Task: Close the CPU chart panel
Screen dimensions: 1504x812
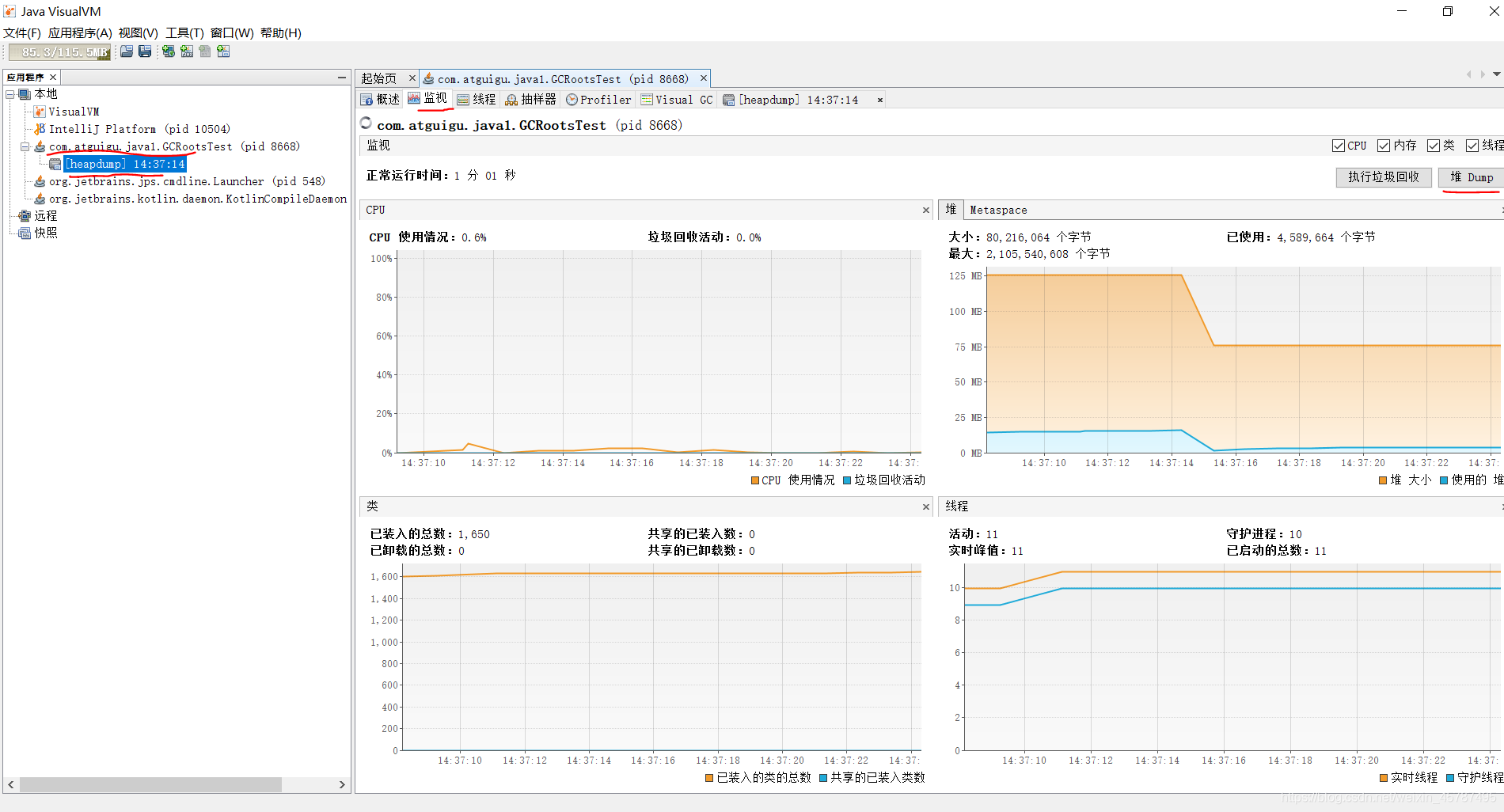Action: tap(925, 210)
